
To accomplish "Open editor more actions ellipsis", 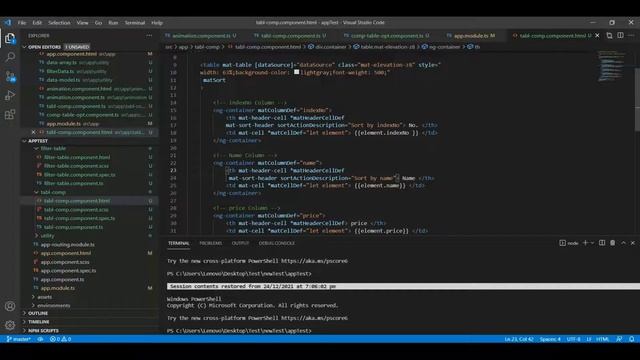I will coord(631,36).
